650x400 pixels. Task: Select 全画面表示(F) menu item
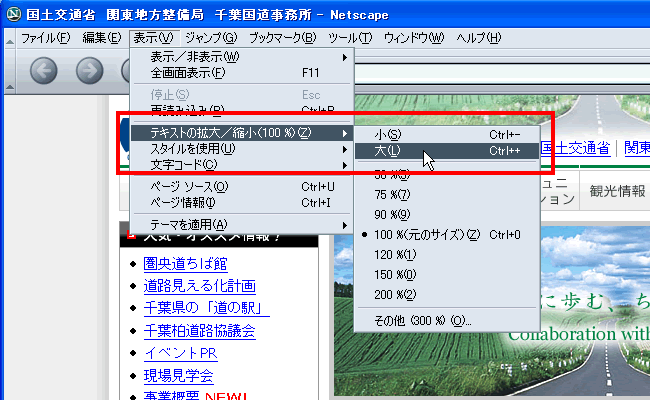point(242,73)
